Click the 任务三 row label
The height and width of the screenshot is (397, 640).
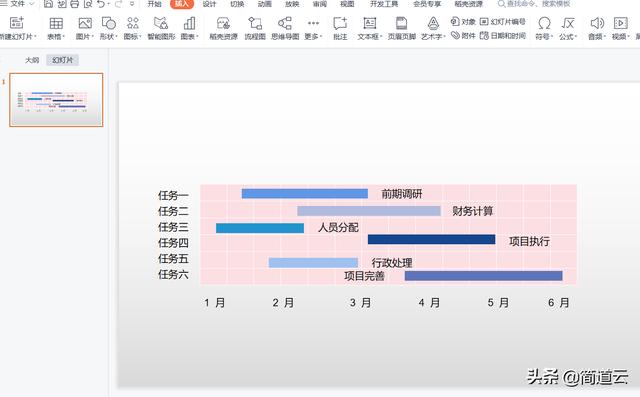[x=173, y=227]
